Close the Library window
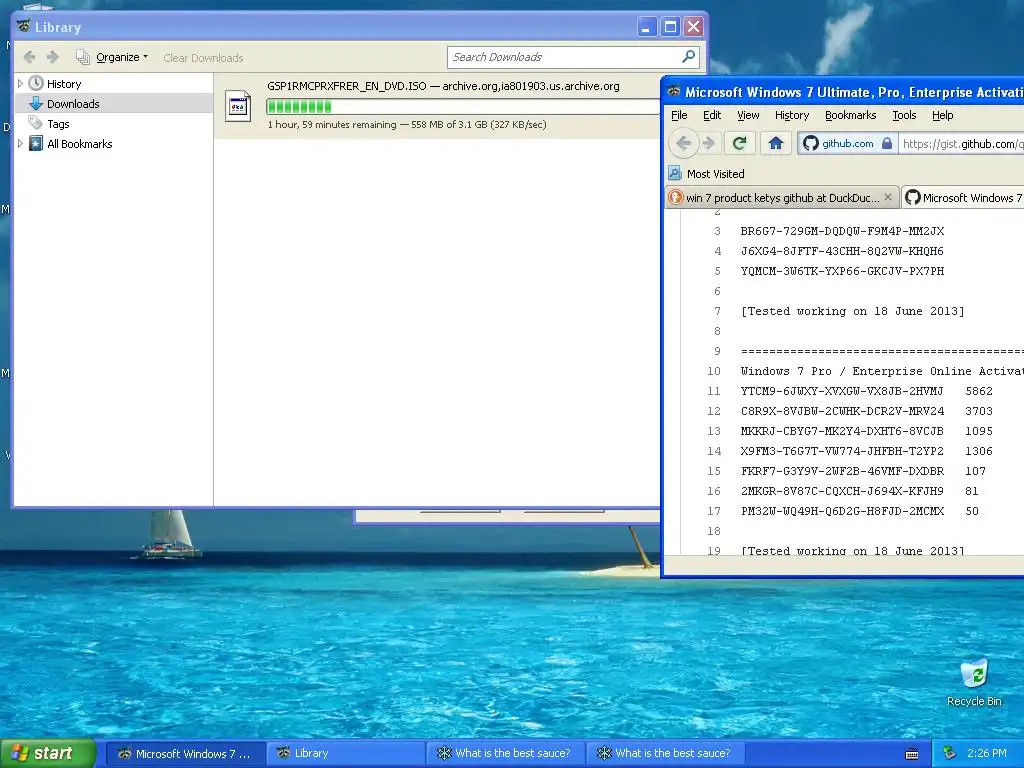1024x768 pixels. 694,27
